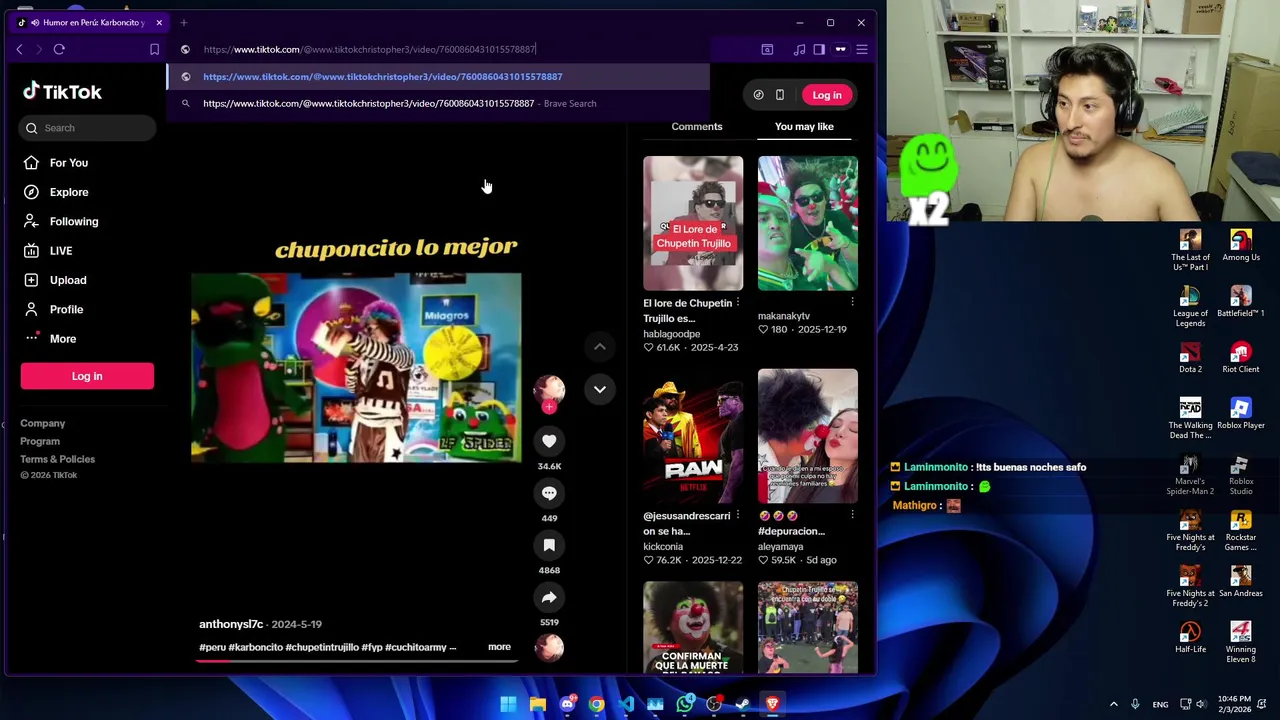1280x720 pixels.
Task: Open the creator avatar beside the video
Action: click(549, 390)
